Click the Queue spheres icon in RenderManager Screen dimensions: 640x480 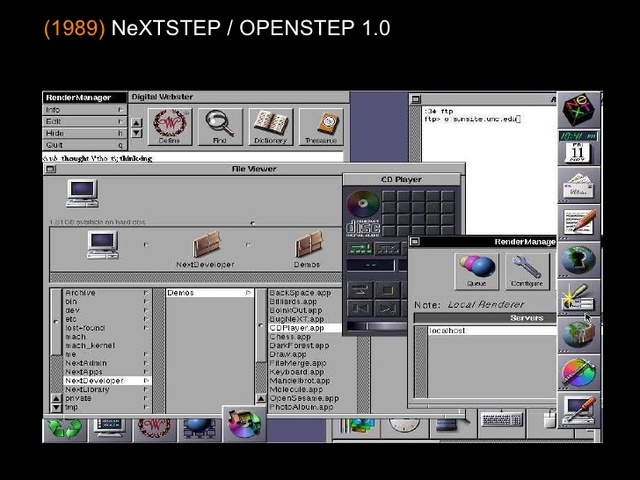pyautogui.click(x=476, y=271)
